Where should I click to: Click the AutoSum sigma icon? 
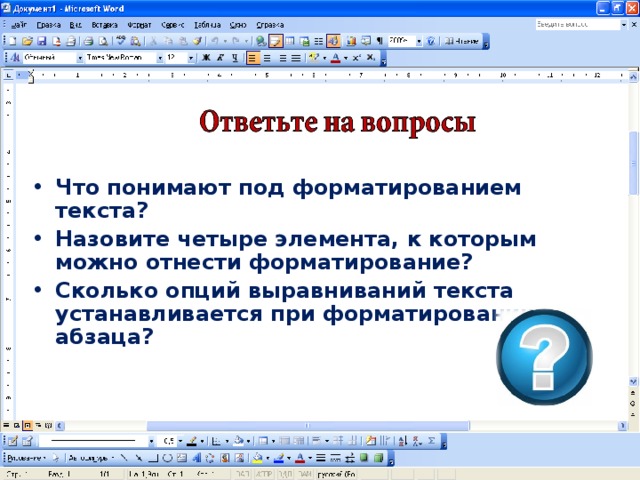pos(431,441)
